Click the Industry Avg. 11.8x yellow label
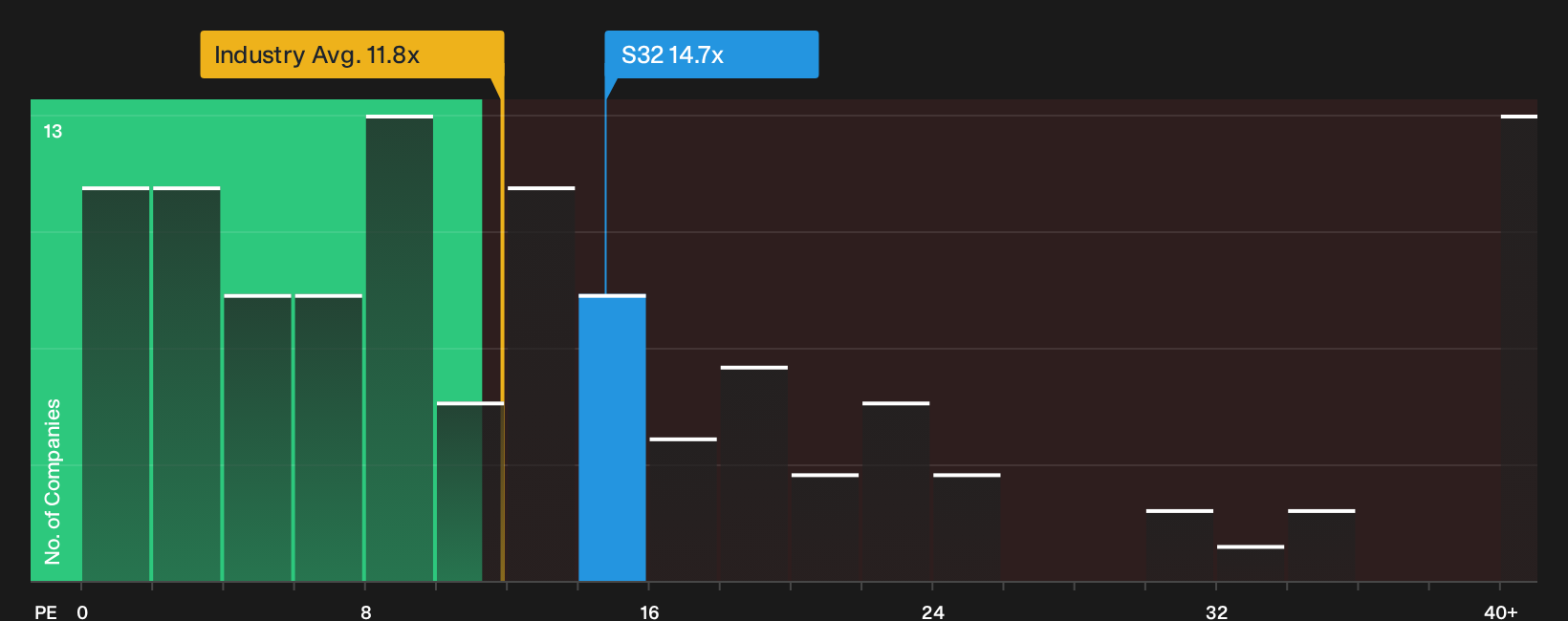Viewport: 1568px width, 621px height. coord(352,54)
